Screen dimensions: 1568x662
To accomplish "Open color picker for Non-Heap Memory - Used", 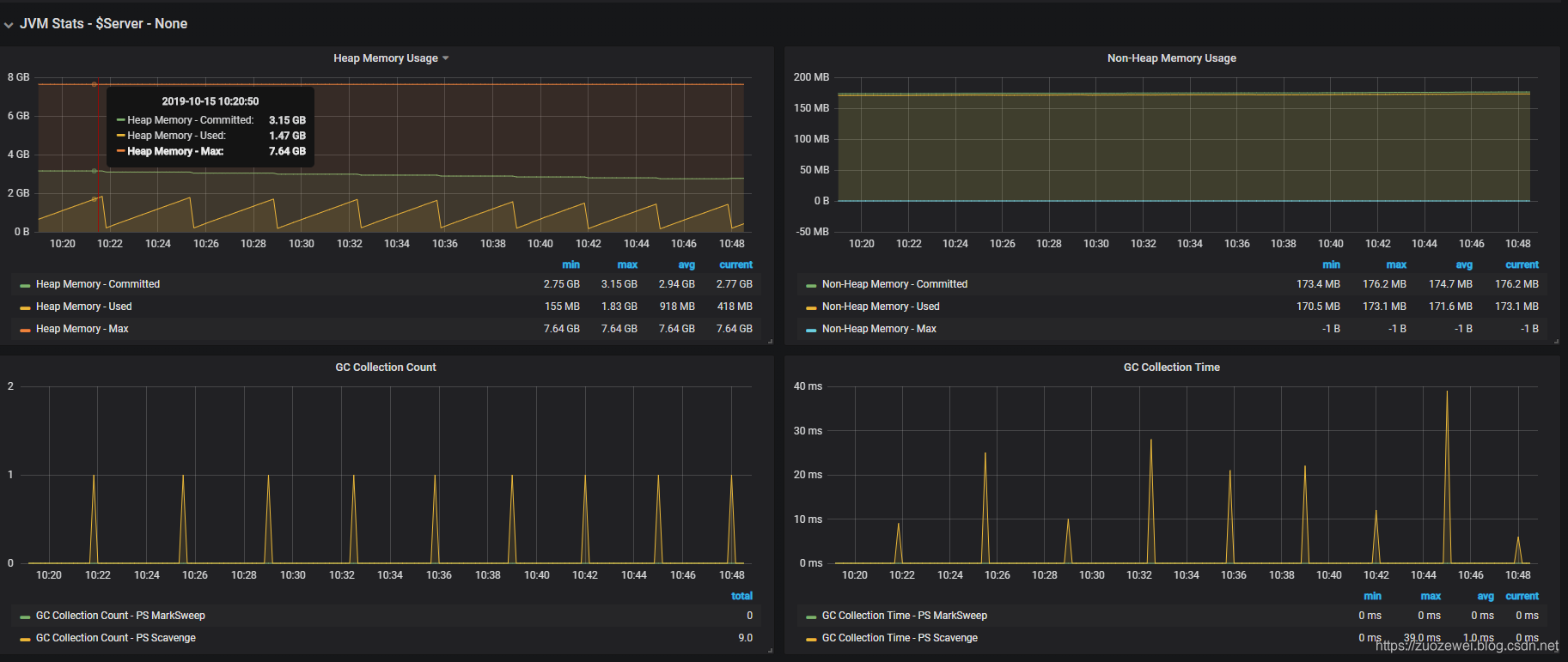I will click(811, 307).
